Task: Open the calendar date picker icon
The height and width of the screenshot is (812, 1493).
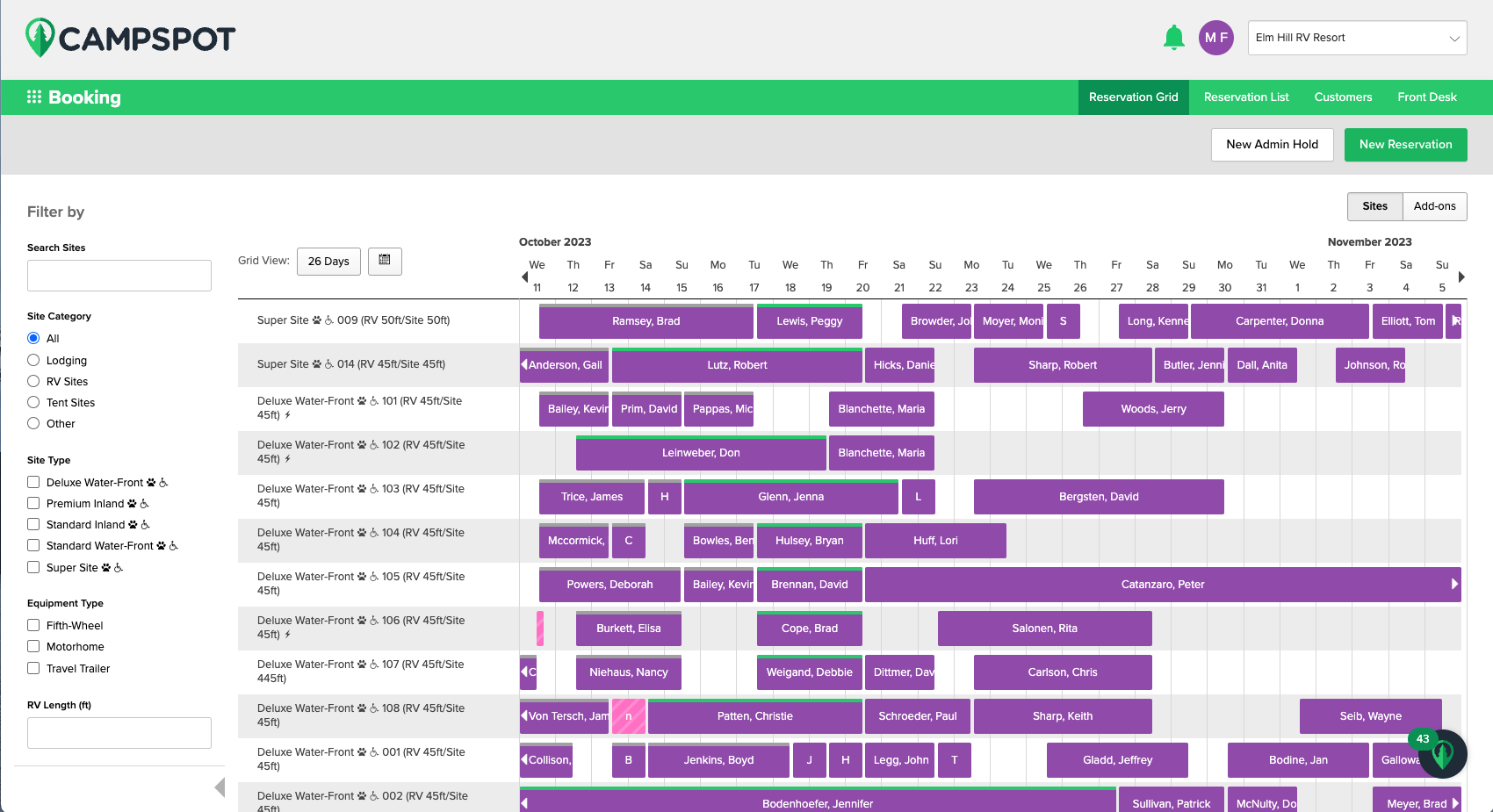Action: [x=385, y=261]
